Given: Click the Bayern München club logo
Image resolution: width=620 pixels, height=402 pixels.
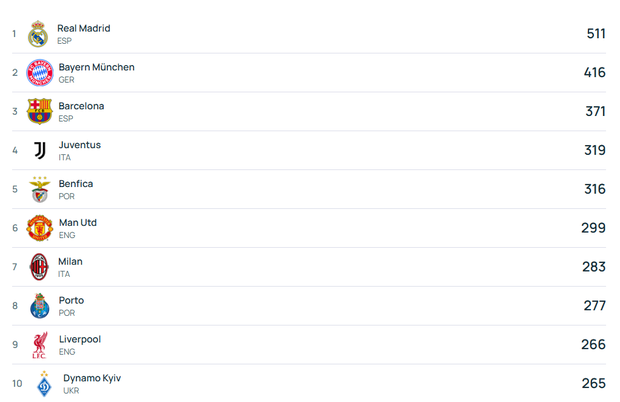Looking at the screenshot, I should pyautogui.click(x=39, y=73).
